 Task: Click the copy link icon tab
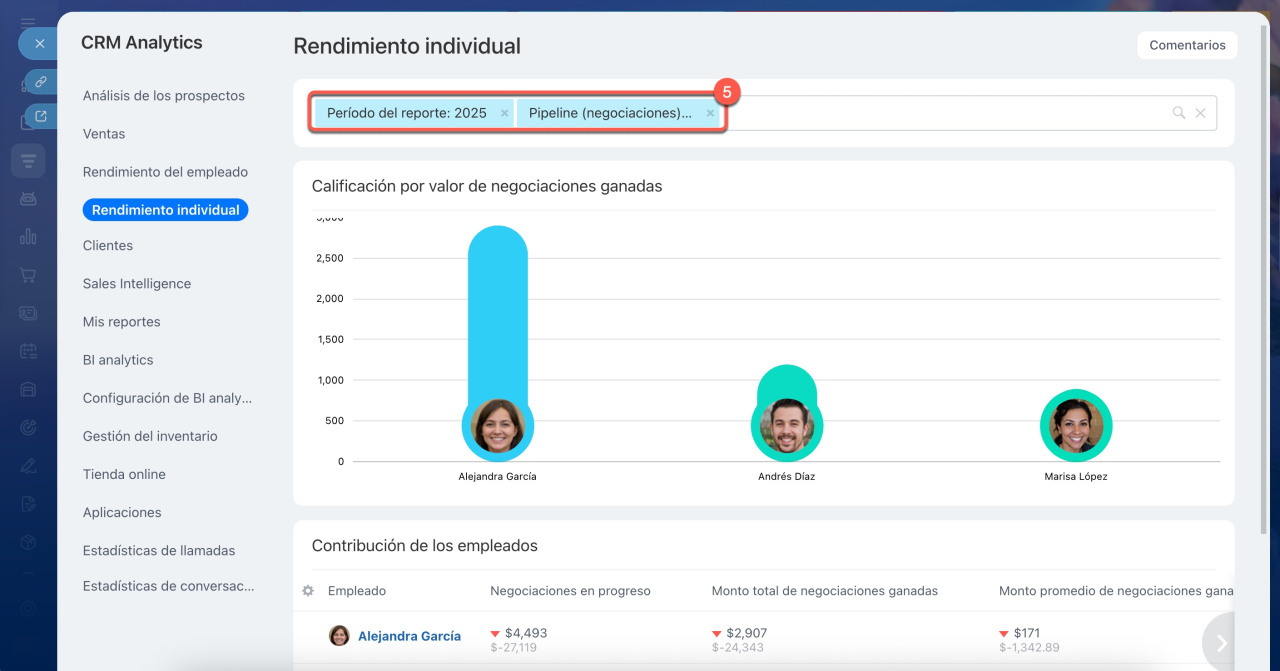pos(40,81)
